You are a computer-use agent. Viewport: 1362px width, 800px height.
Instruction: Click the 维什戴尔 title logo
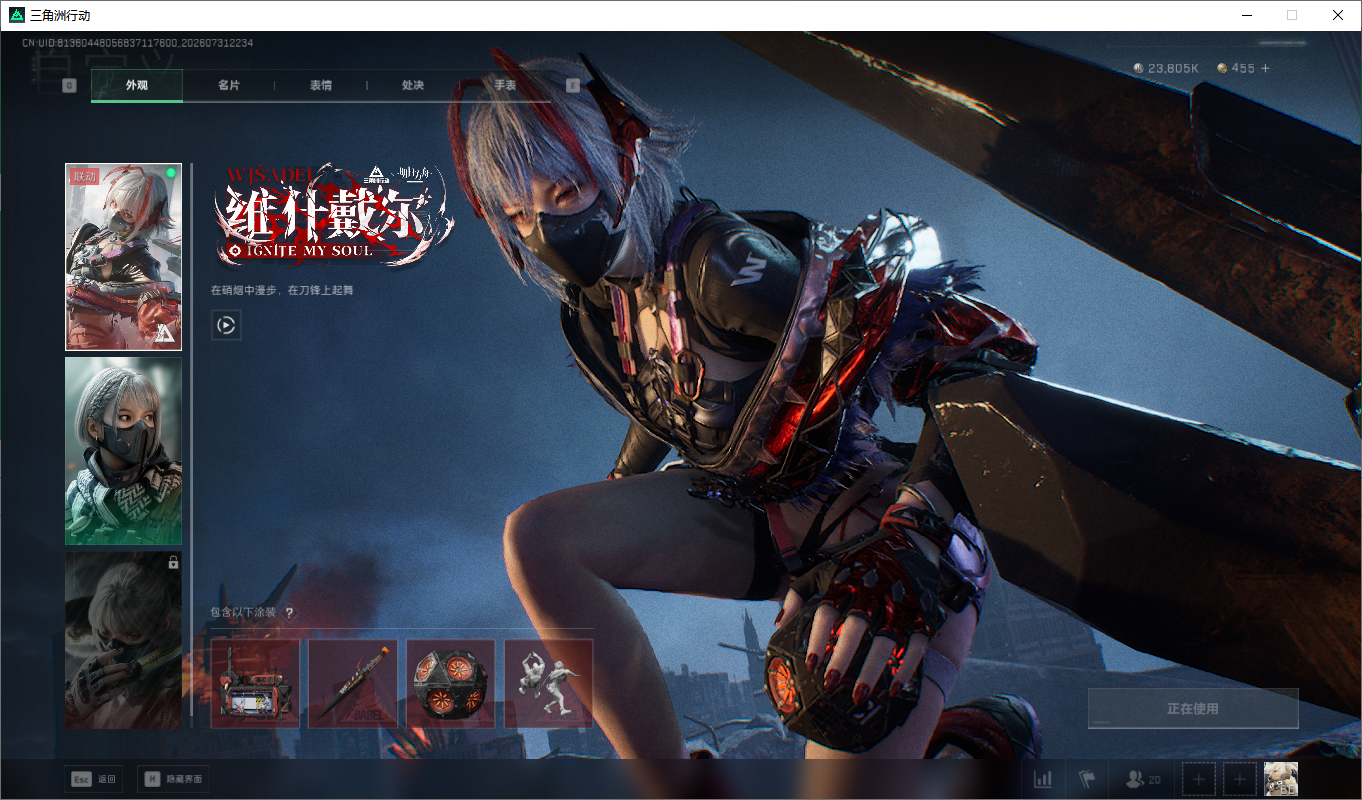point(334,214)
